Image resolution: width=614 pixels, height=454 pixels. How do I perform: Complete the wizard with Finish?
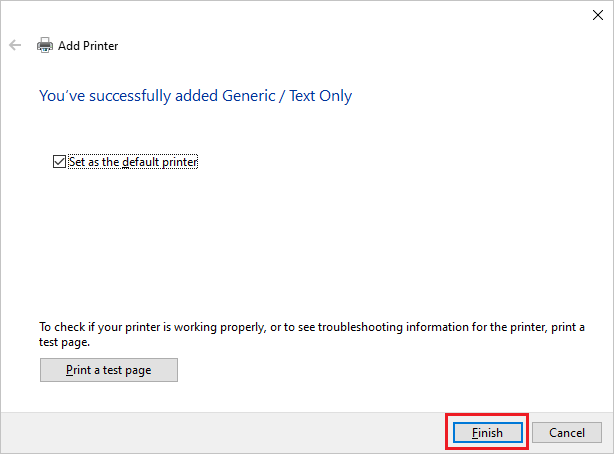pos(487,432)
